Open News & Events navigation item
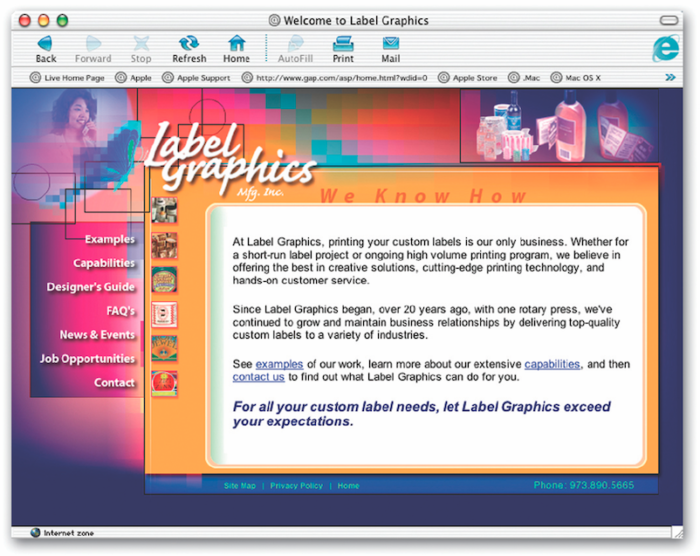700x556 pixels. point(97,334)
